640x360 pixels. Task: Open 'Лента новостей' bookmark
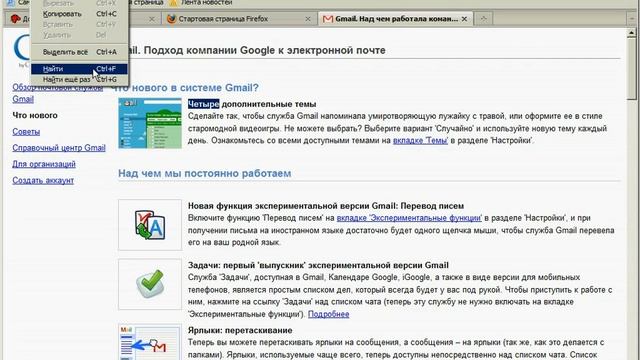click(207, 2)
